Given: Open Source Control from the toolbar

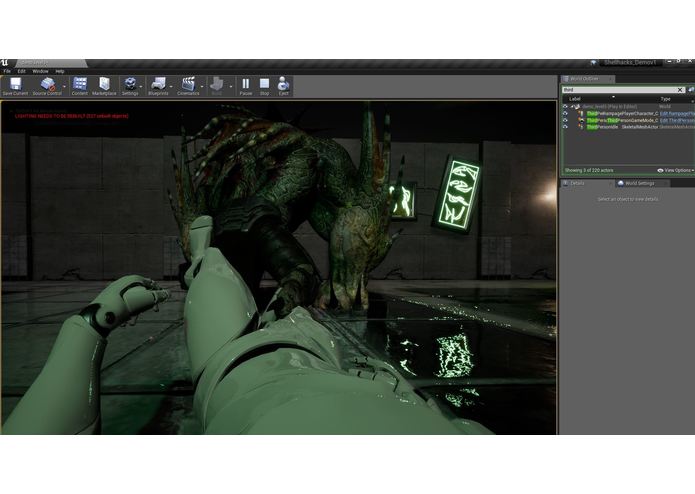Looking at the screenshot, I should pyautogui.click(x=47, y=84).
